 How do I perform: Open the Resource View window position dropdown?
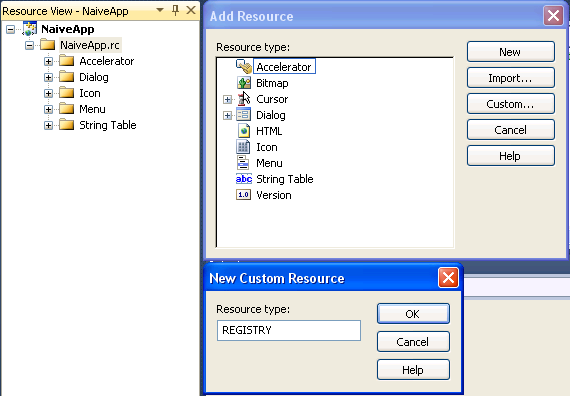(x=160, y=10)
